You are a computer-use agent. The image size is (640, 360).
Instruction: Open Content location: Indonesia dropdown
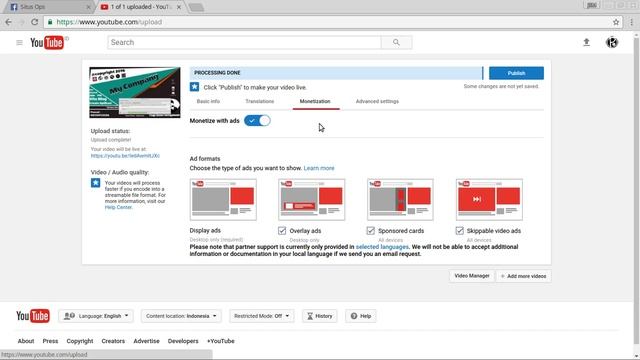click(x=181, y=316)
